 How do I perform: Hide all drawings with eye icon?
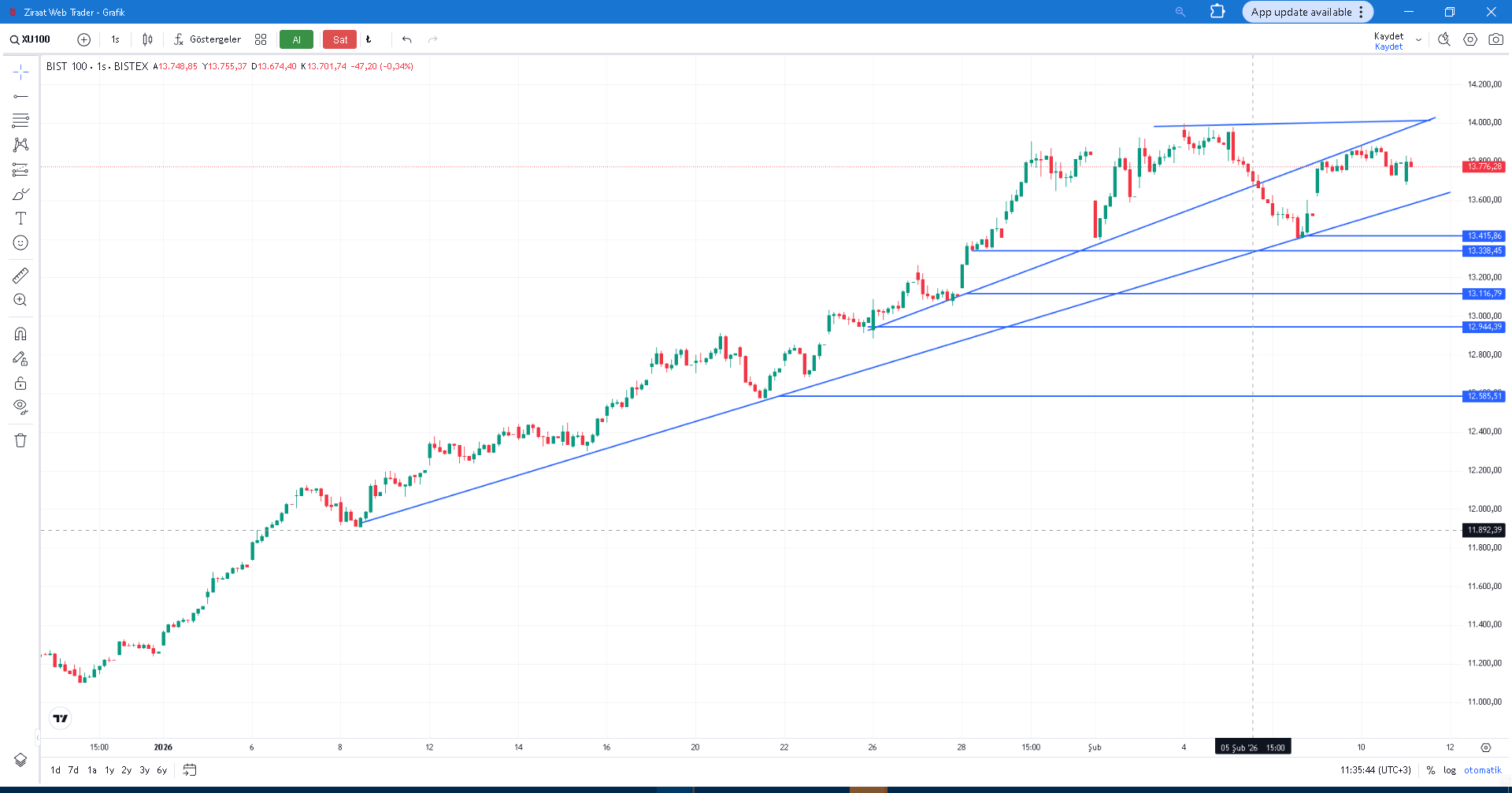tap(20, 407)
